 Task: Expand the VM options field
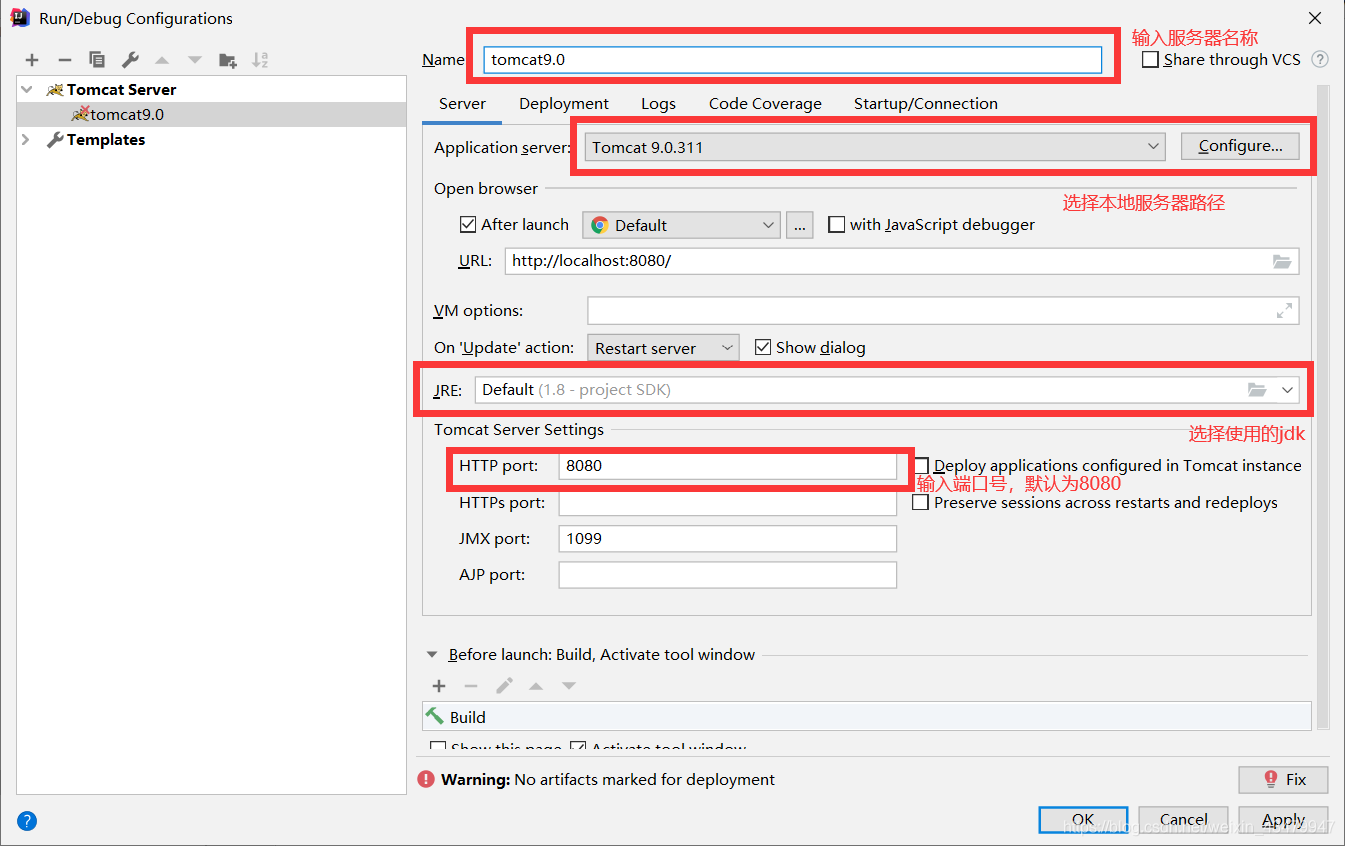click(1284, 311)
